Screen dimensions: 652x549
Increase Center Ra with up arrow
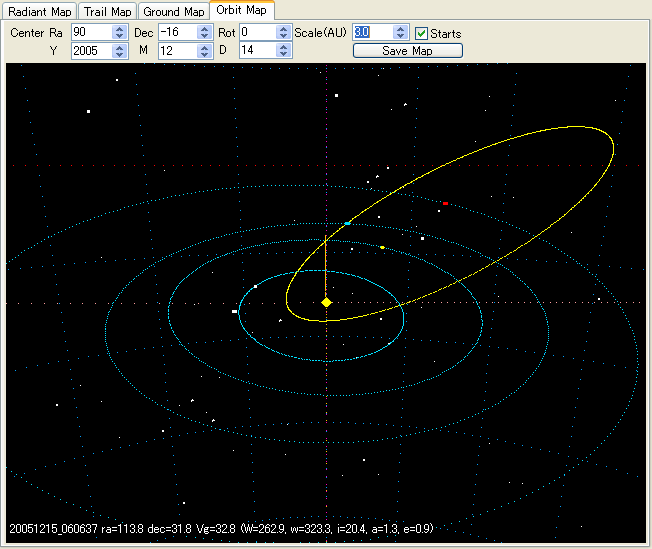pyautogui.click(x=120, y=29)
